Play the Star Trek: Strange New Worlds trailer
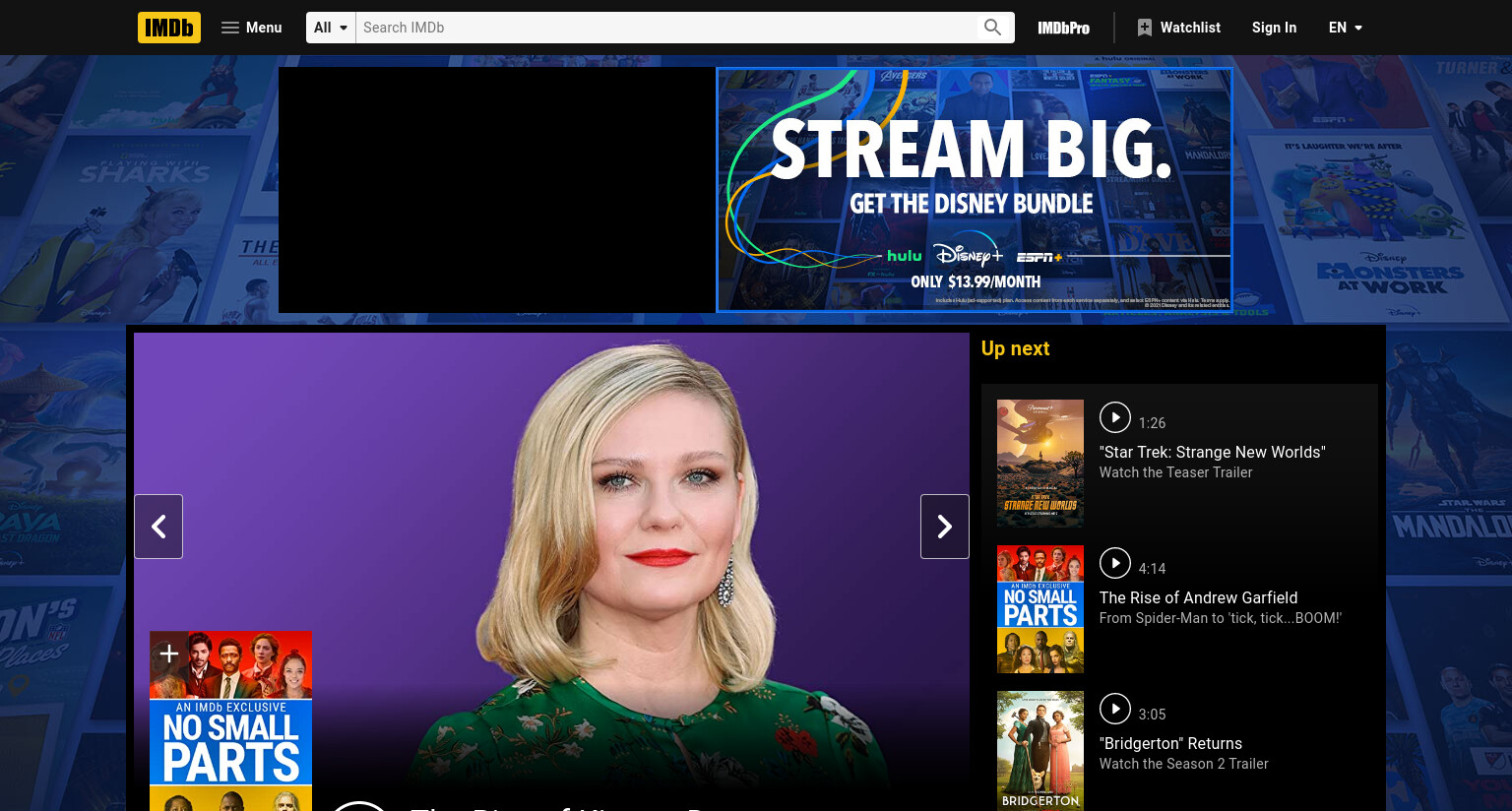1512x811 pixels. pos(1115,417)
